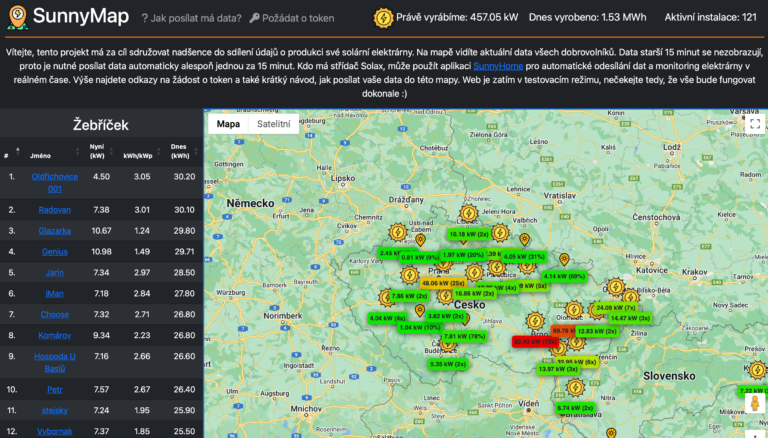The image size is (768, 438).
Task: Switch map to Satelitní view
Action: tap(274, 124)
